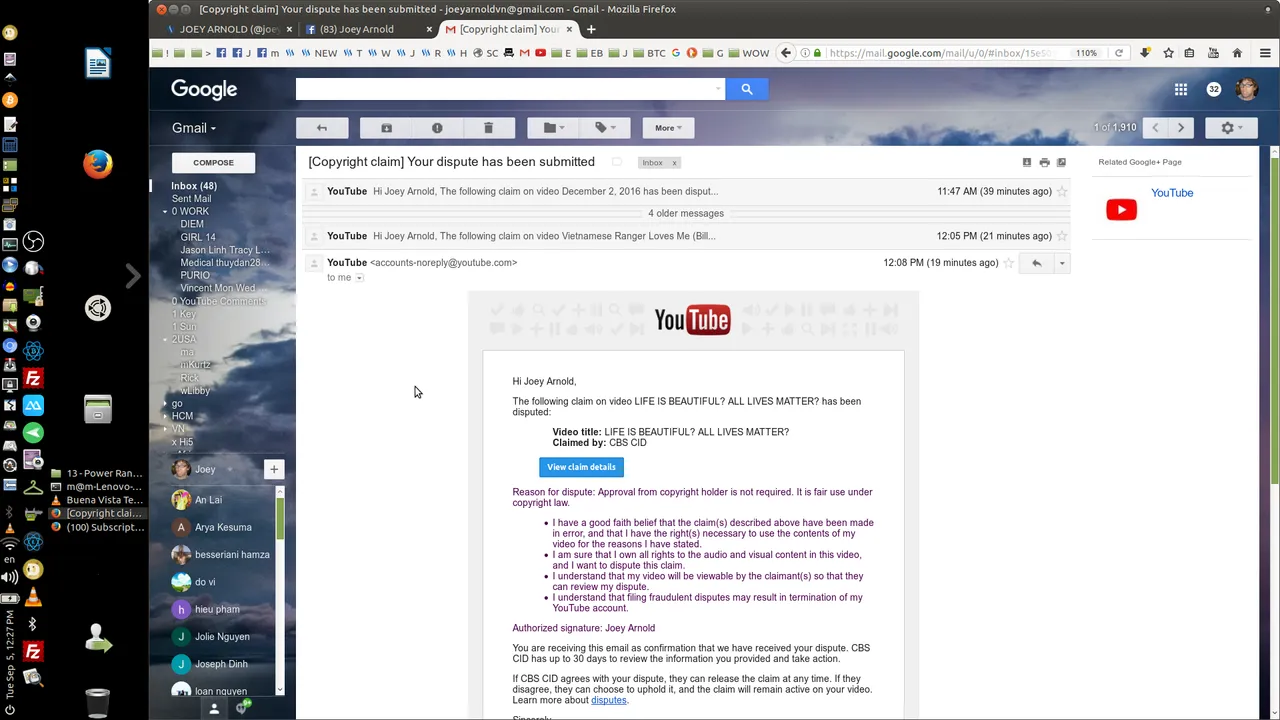The height and width of the screenshot is (720, 1280).
Task: Add a new Hangouts contact with plus
Action: point(274,469)
